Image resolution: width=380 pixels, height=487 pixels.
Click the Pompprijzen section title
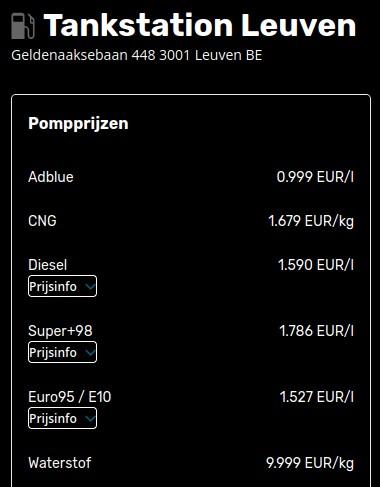(78, 124)
